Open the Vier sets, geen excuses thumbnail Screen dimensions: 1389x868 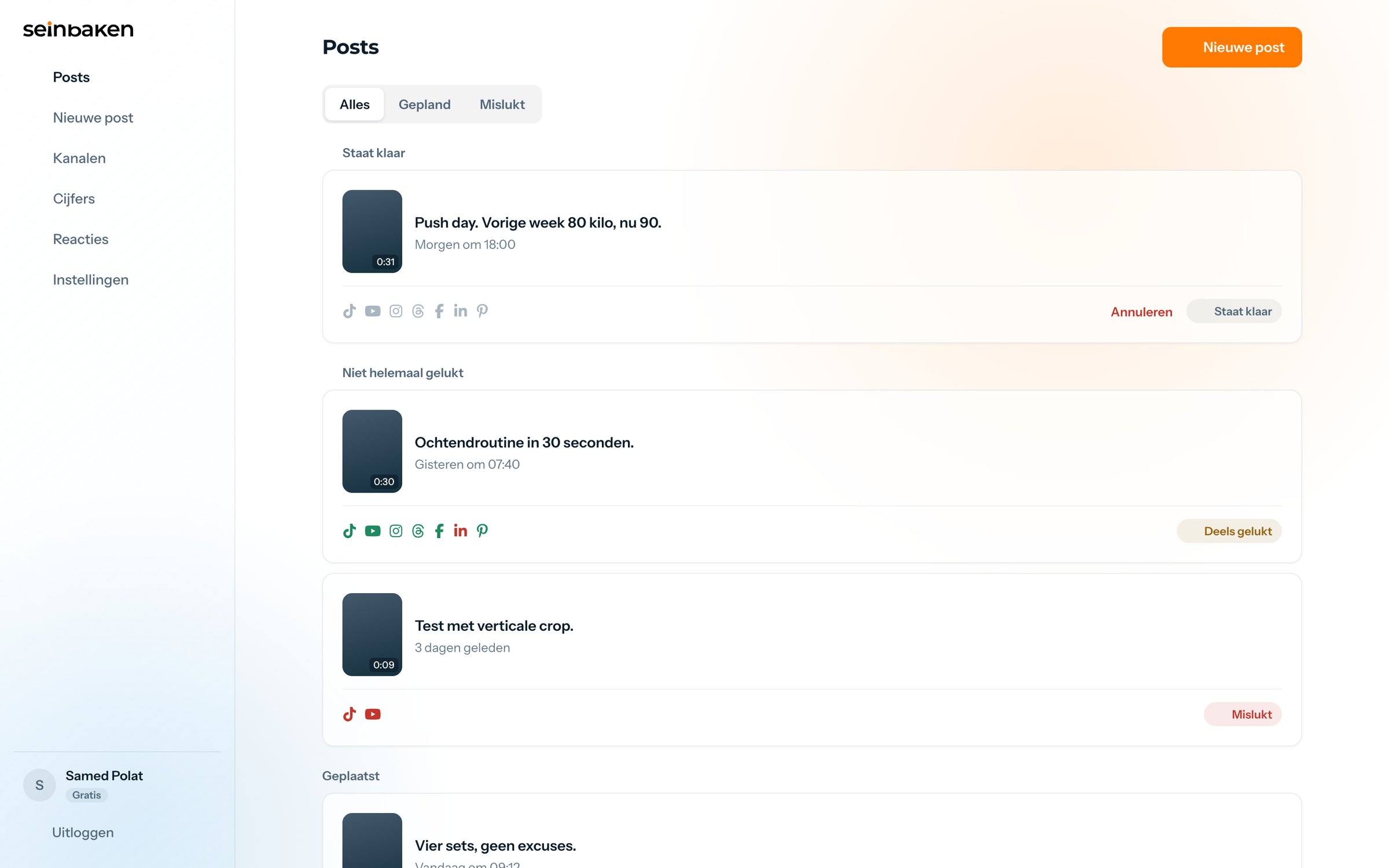372,840
